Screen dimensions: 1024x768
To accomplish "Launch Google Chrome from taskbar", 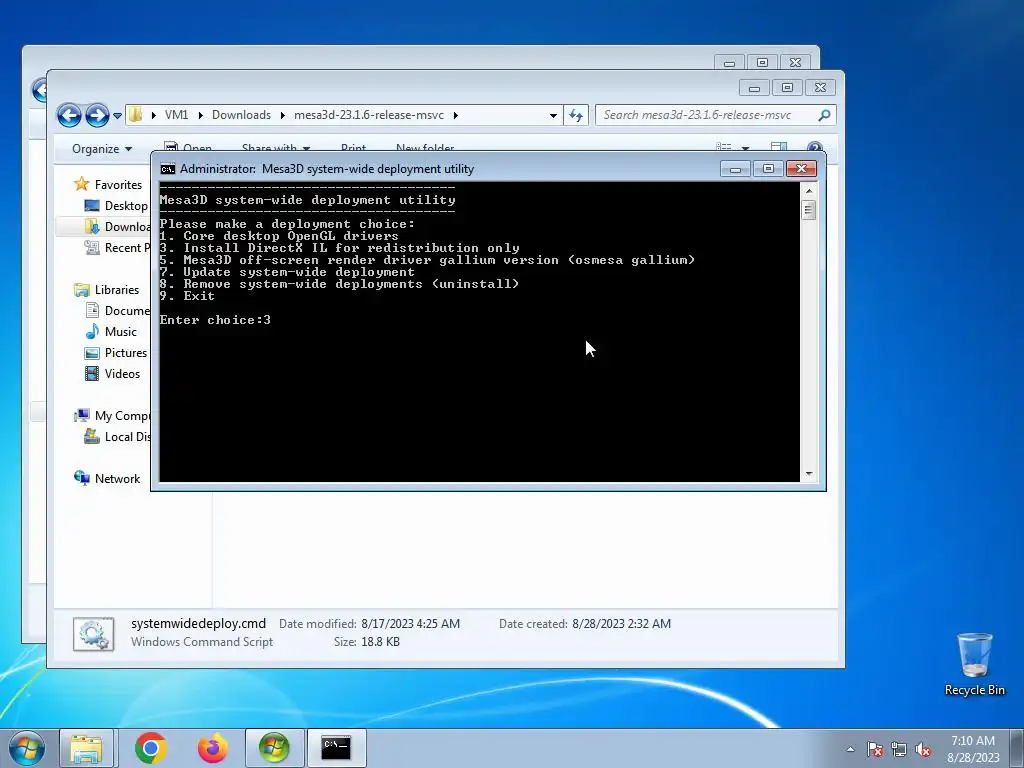I will (151, 748).
